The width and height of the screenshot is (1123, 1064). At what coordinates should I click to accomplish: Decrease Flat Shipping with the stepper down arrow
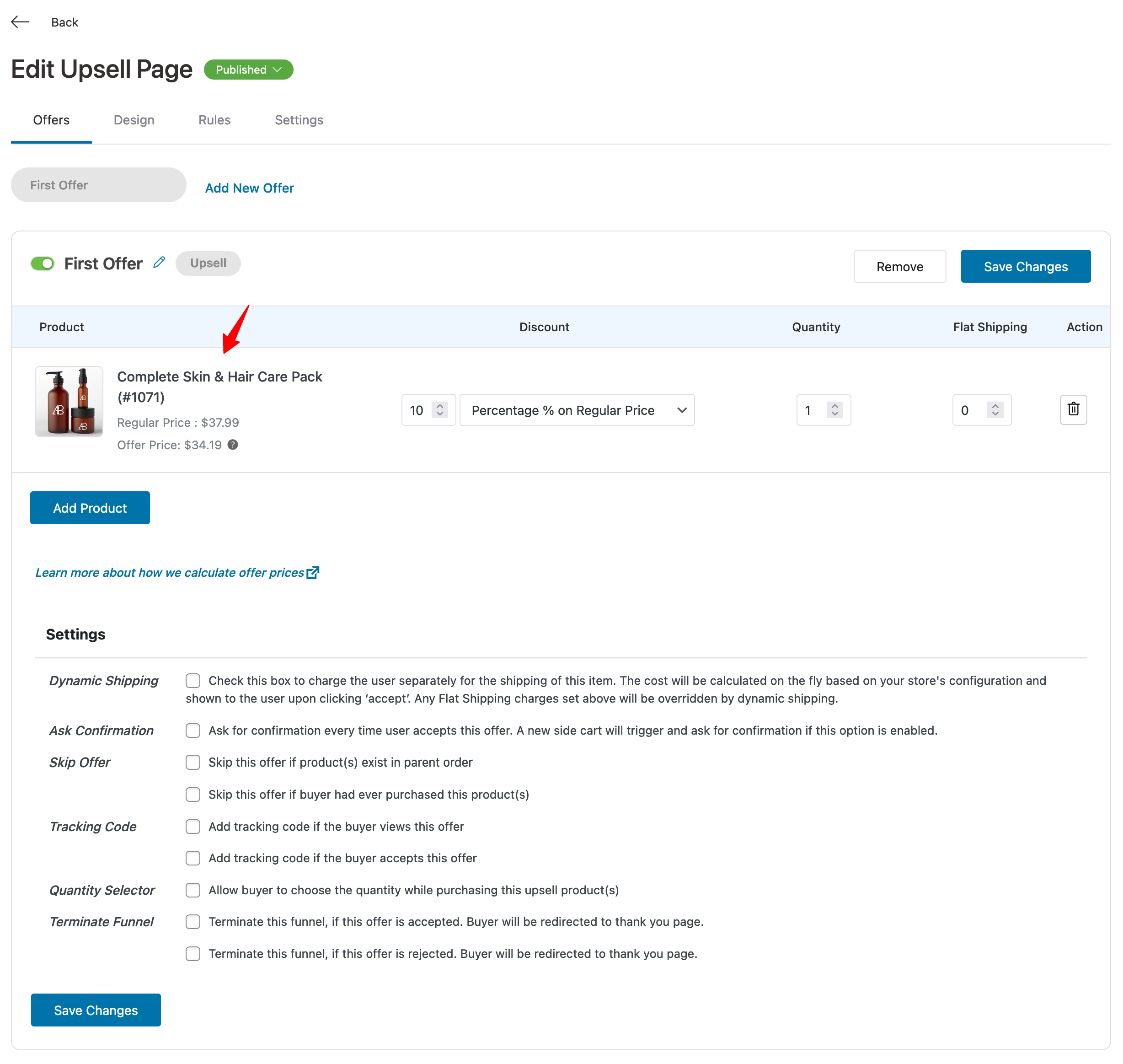click(x=995, y=415)
